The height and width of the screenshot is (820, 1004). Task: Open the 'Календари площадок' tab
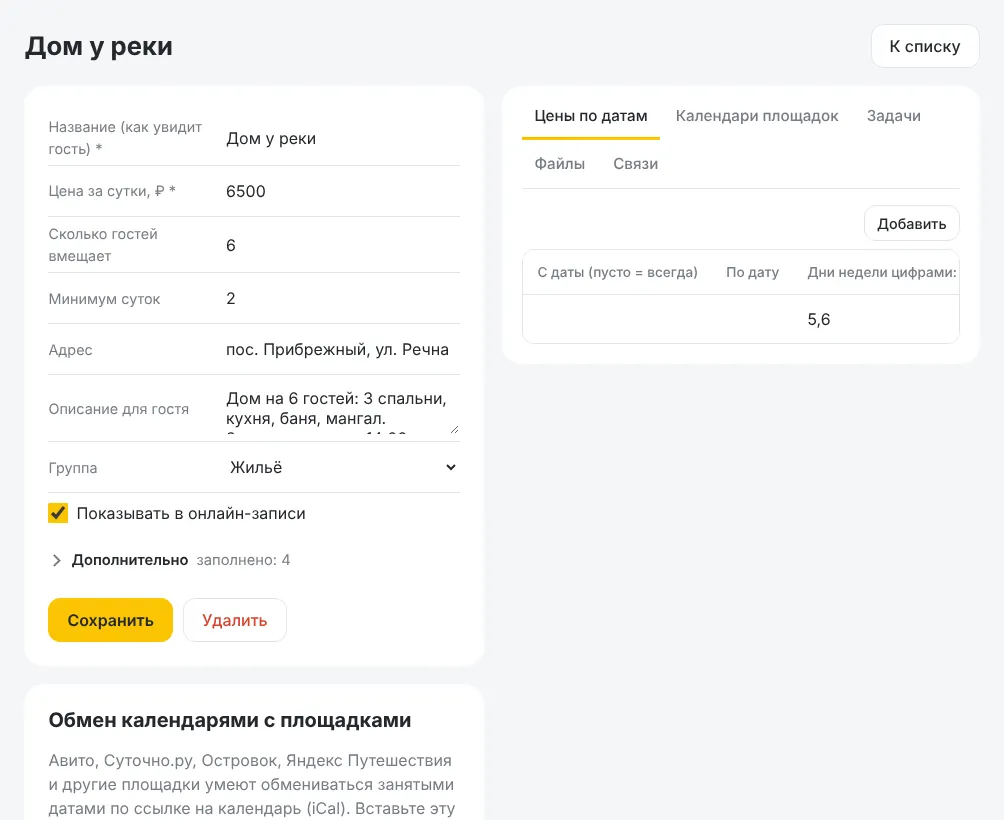[757, 116]
